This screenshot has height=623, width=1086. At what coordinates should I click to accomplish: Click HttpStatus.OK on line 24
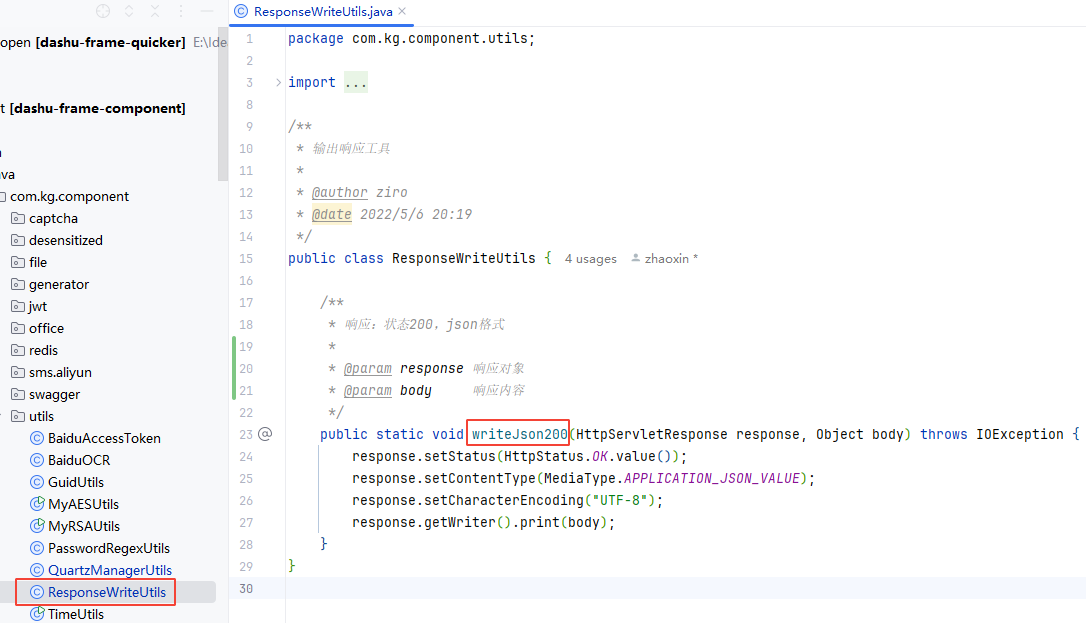[556, 456]
